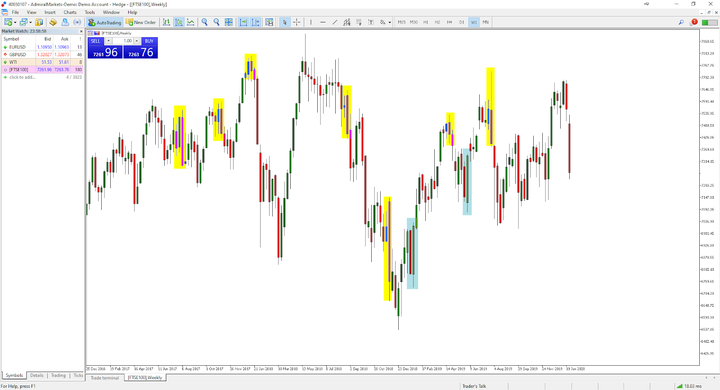Select the horizontal line drawing tool
This screenshot has height=390, width=720.
point(323,22)
